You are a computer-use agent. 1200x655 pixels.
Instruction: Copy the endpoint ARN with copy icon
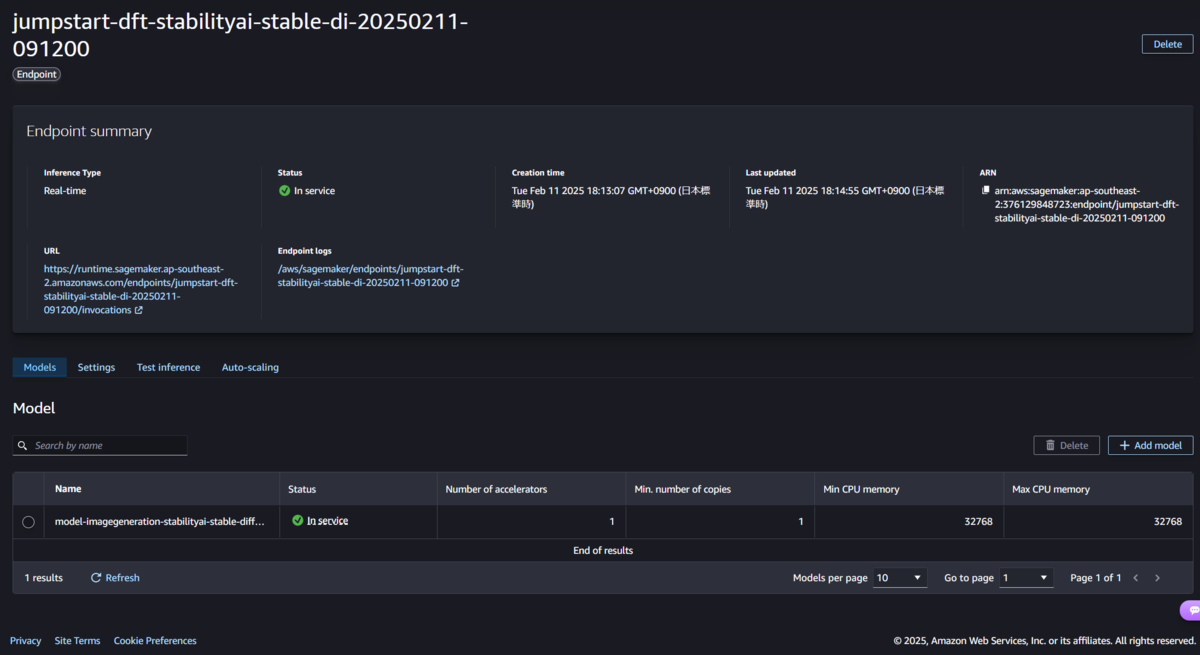click(985, 190)
